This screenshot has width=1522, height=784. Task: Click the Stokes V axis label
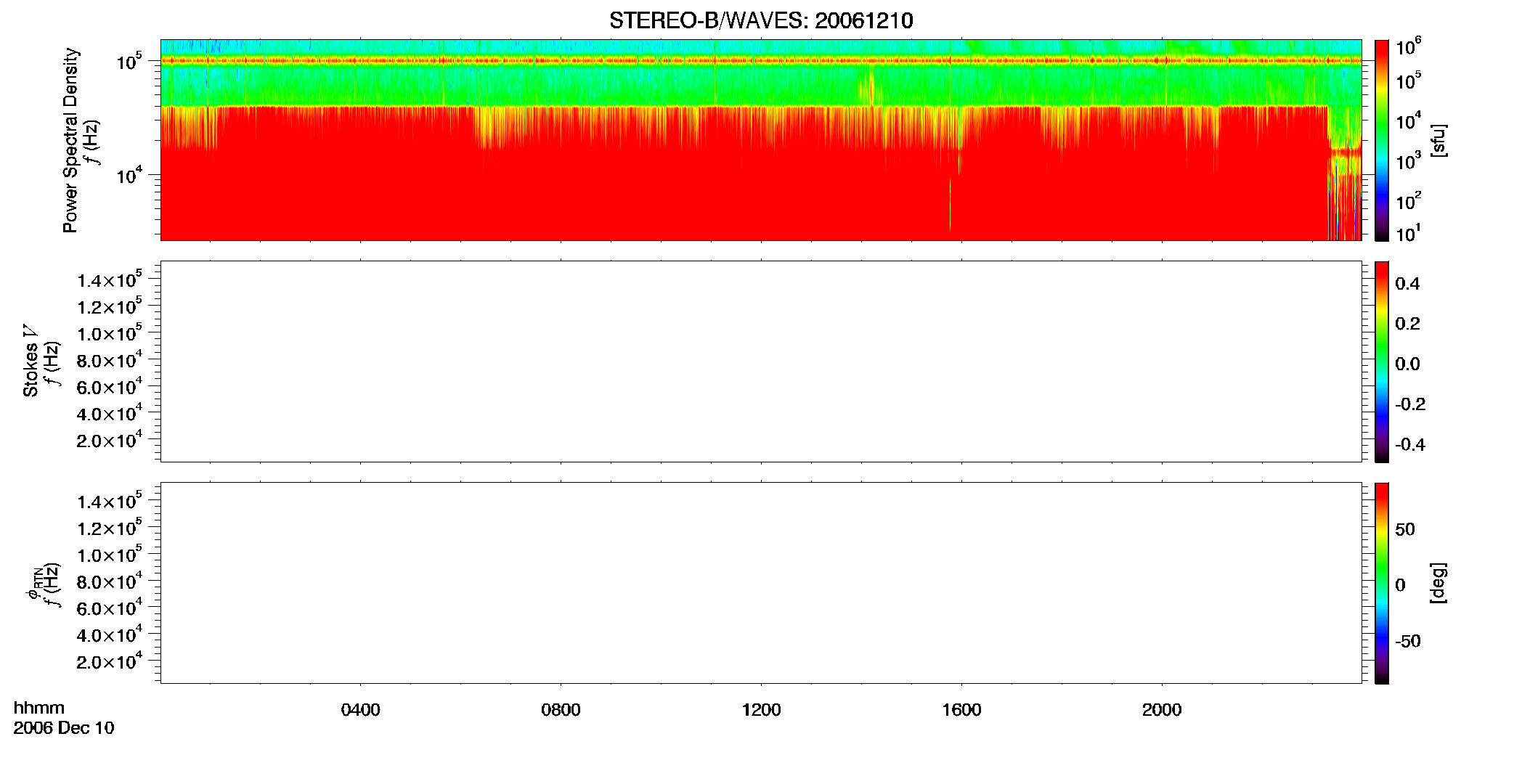tap(30, 361)
